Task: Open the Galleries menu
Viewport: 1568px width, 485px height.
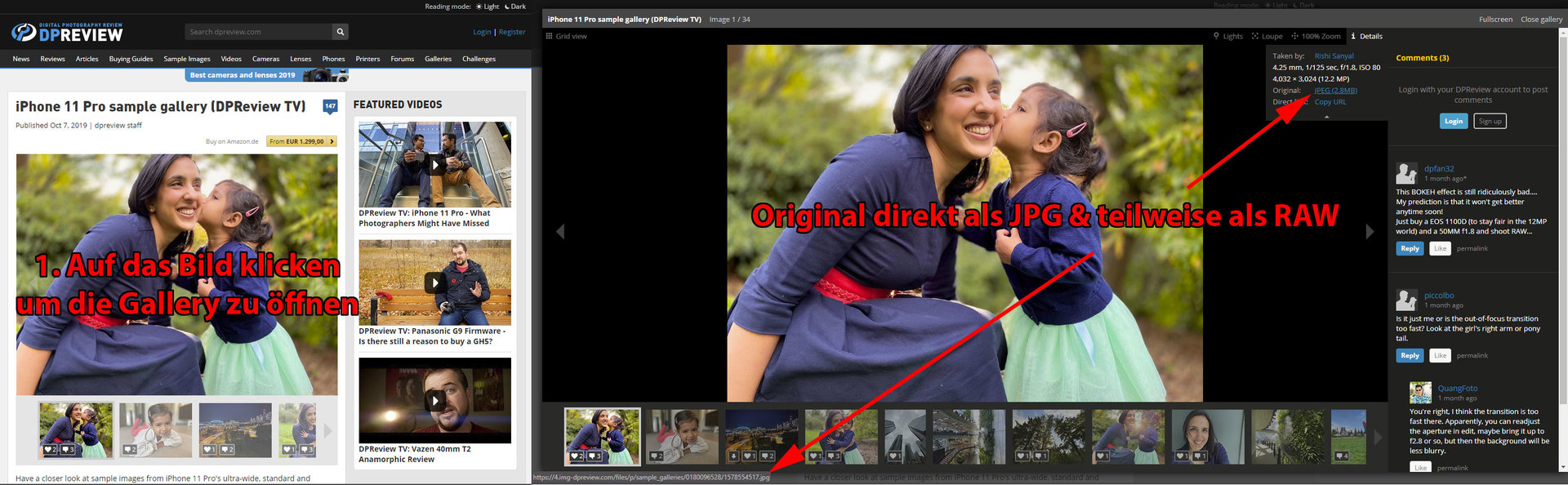Action: click(x=438, y=59)
